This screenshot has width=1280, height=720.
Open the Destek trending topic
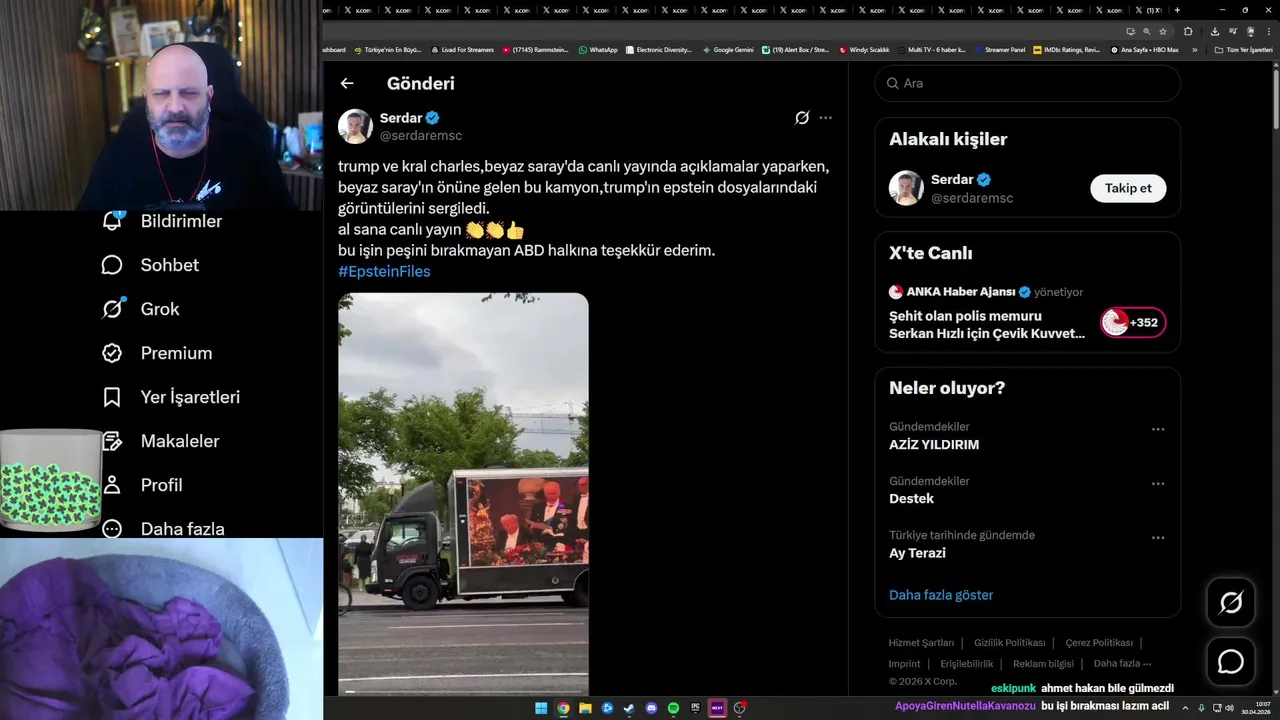(x=911, y=499)
